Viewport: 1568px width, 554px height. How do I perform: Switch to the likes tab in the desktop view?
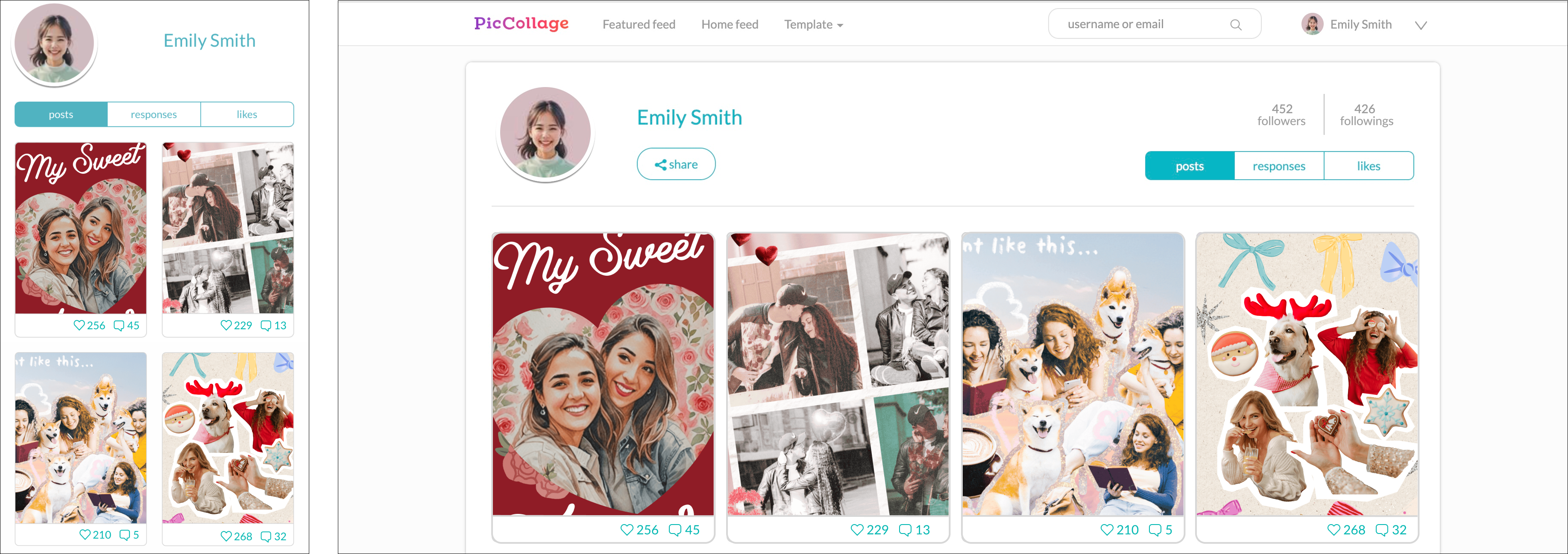(1369, 166)
